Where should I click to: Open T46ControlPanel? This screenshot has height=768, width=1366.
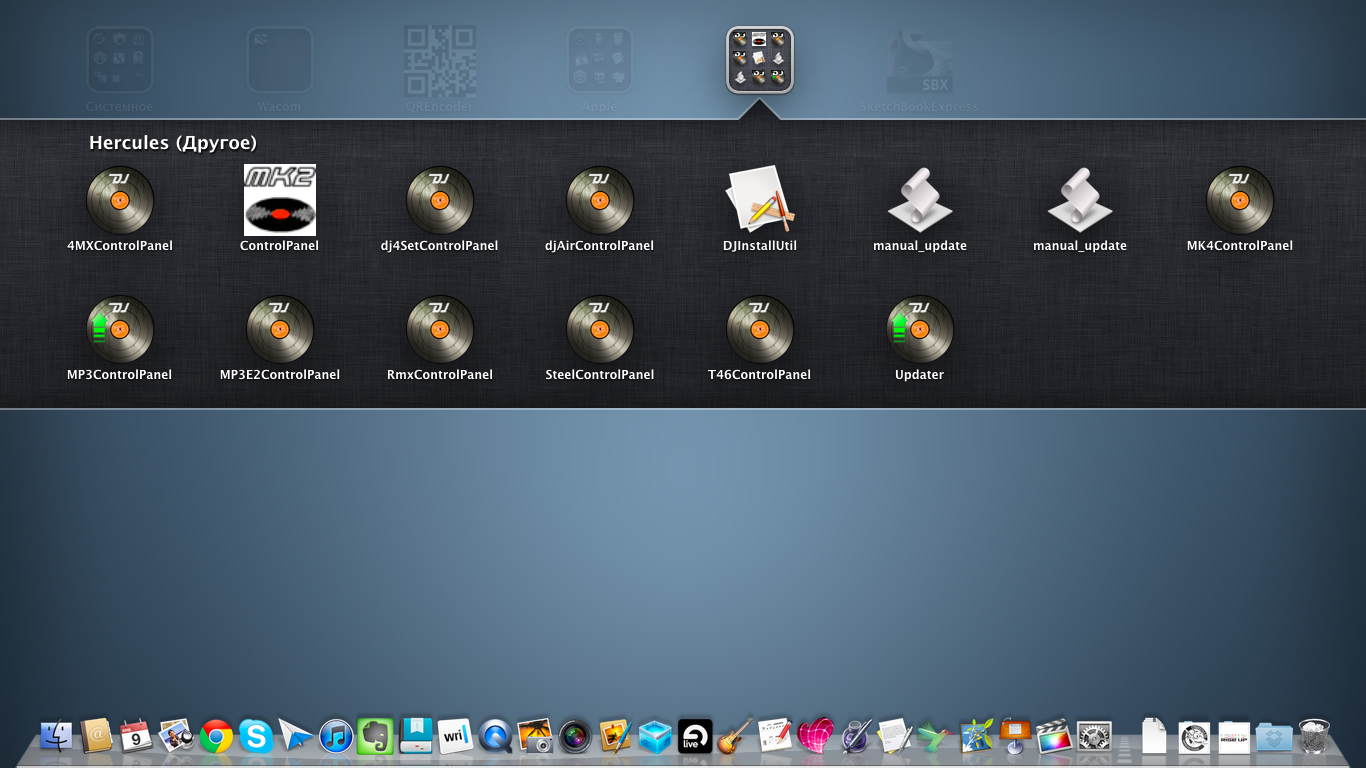(x=760, y=330)
